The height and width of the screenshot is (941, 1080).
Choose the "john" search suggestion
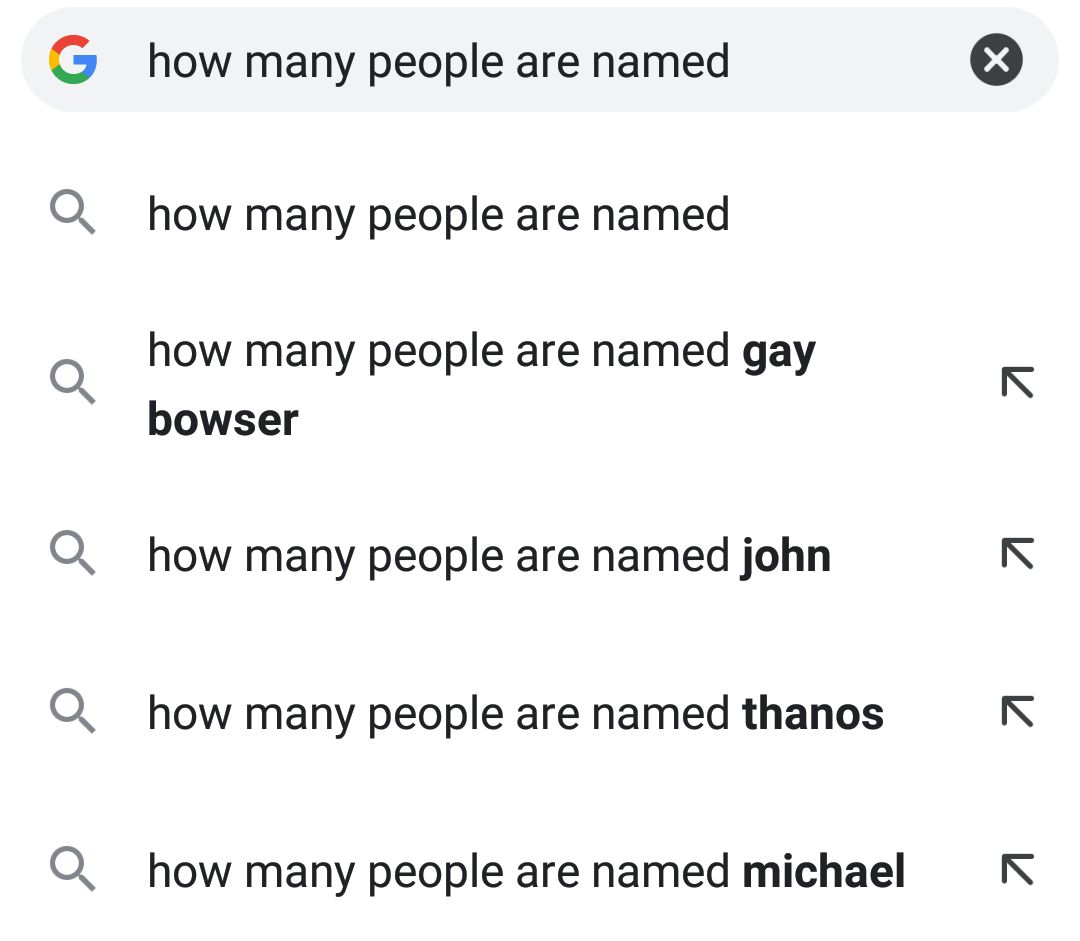point(488,556)
